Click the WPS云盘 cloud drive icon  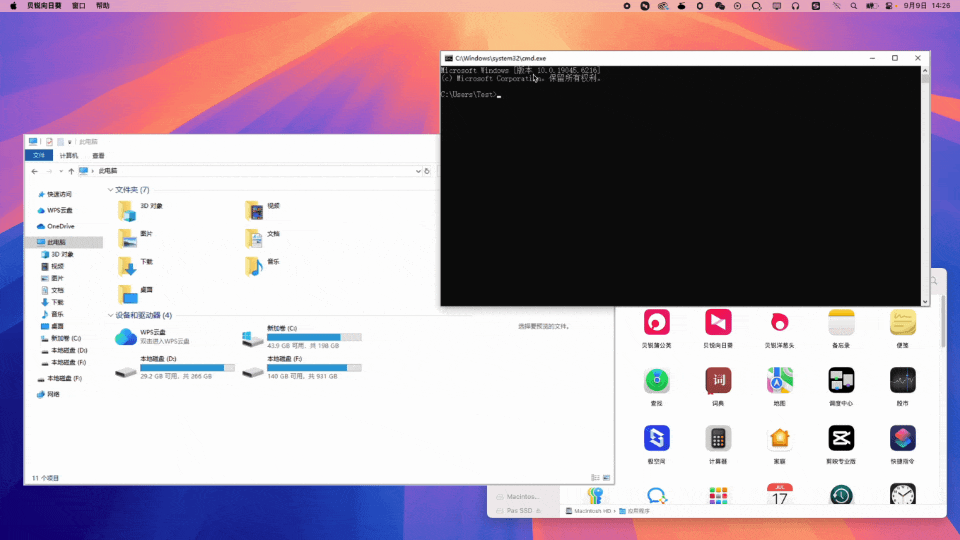pyautogui.click(x=126, y=337)
